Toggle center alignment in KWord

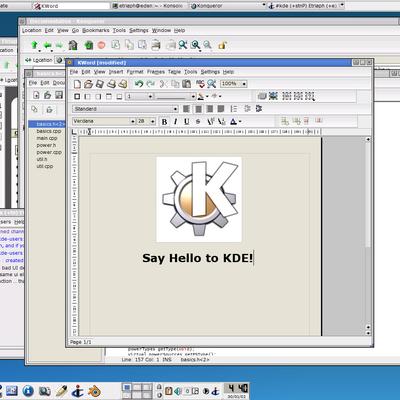click(x=198, y=109)
